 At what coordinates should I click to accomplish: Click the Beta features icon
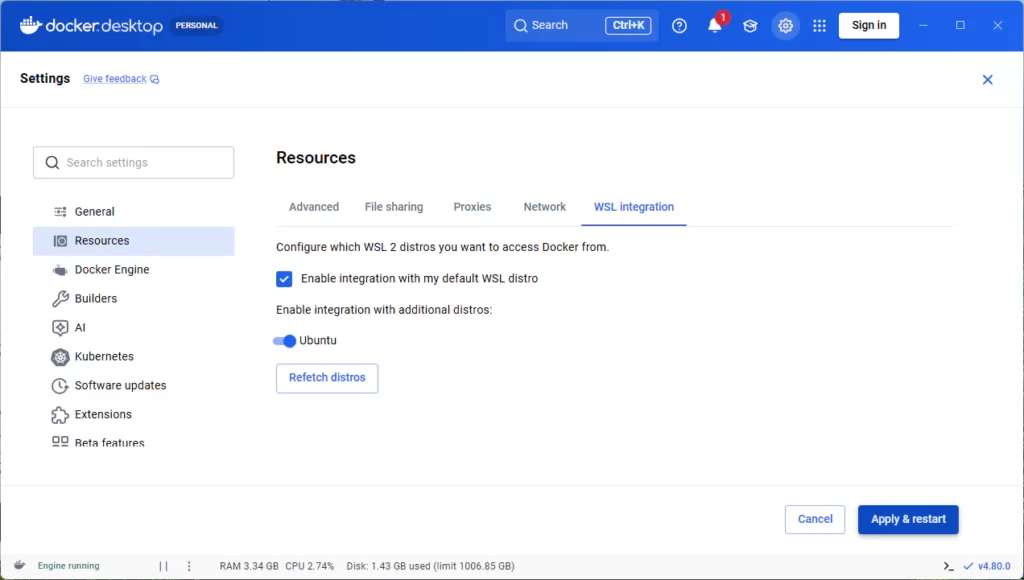click(60, 442)
